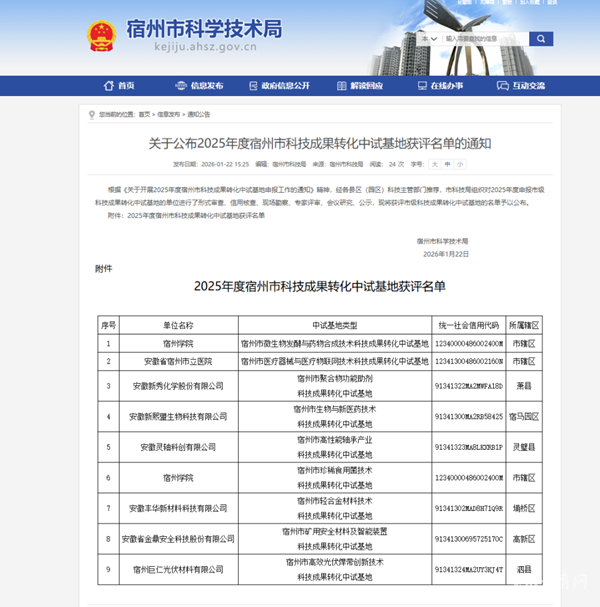This screenshot has width=600, height=607.
Task: Click the search magnifier button
Action: tap(540, 39)
